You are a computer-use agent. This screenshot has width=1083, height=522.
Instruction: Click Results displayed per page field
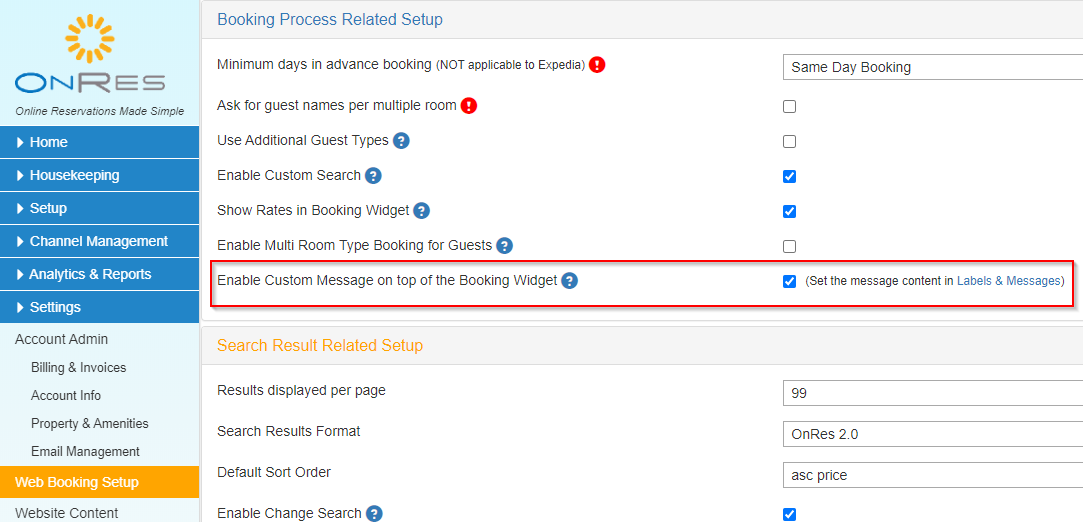pyautogui.click(x=932, y=394)
